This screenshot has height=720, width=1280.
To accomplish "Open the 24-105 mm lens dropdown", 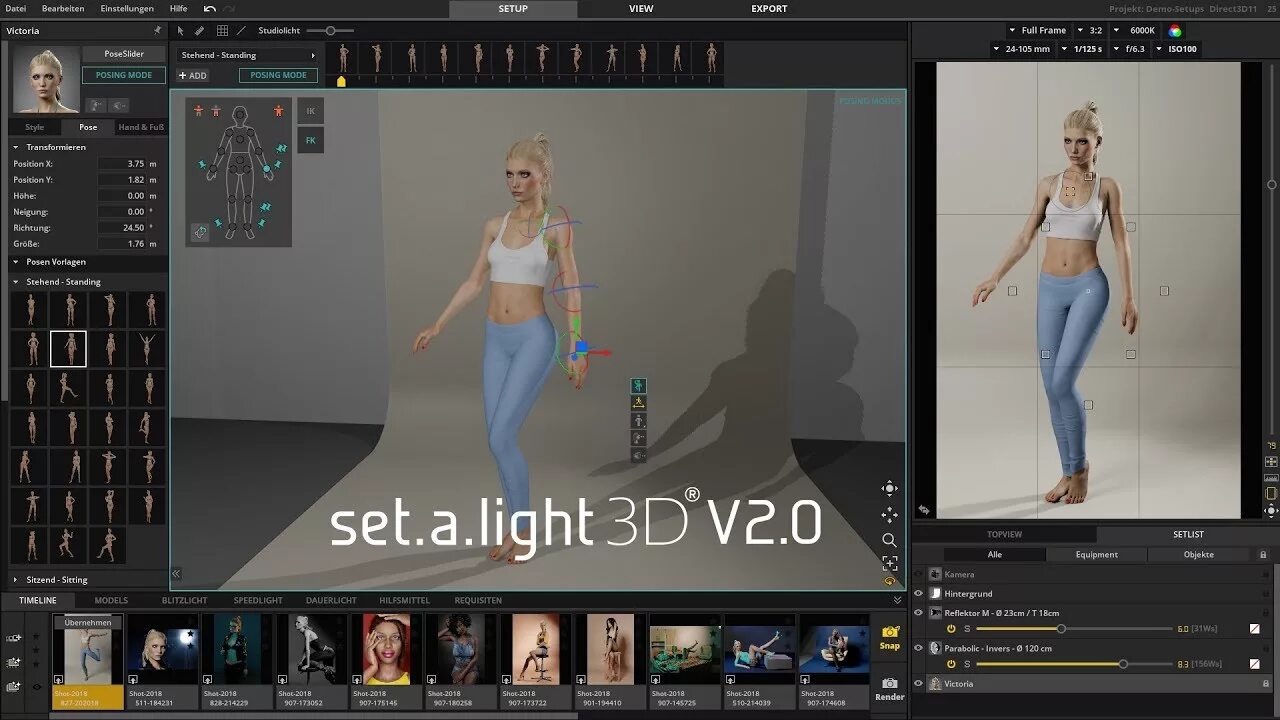I will [x=1023, y=49].
